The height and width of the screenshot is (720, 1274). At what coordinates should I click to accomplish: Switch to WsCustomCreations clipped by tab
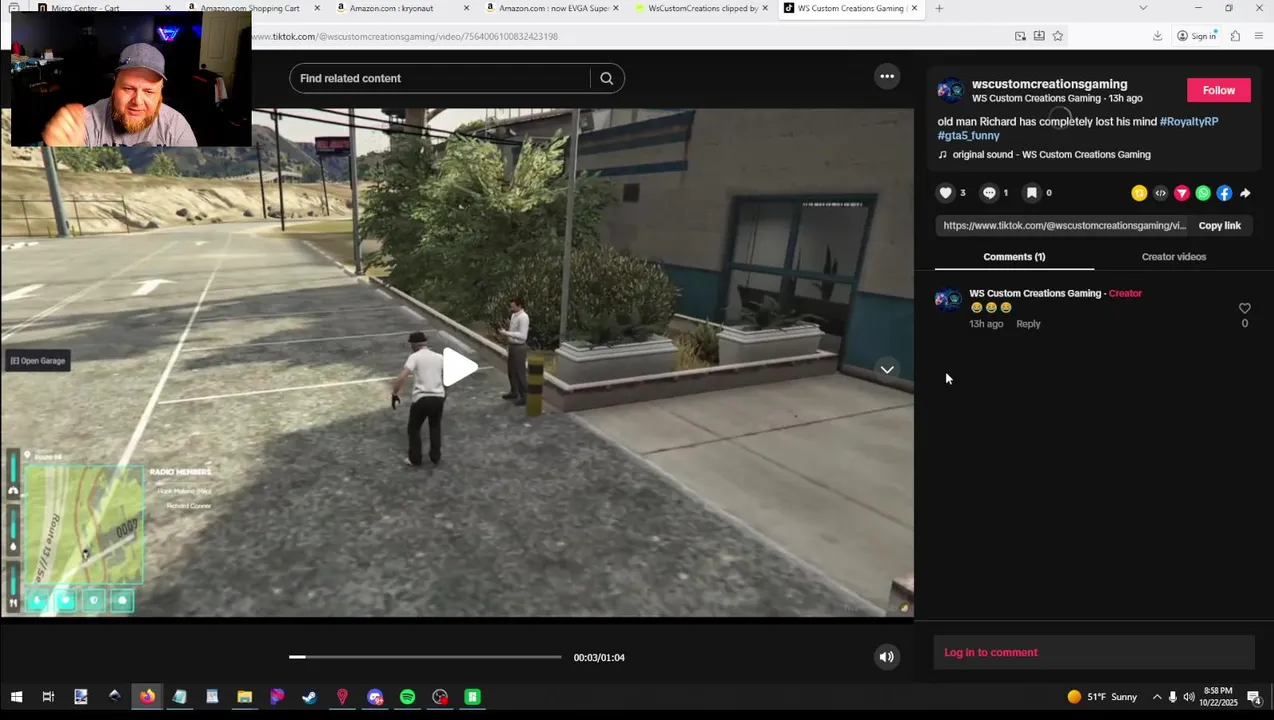(x=702, y=8)
